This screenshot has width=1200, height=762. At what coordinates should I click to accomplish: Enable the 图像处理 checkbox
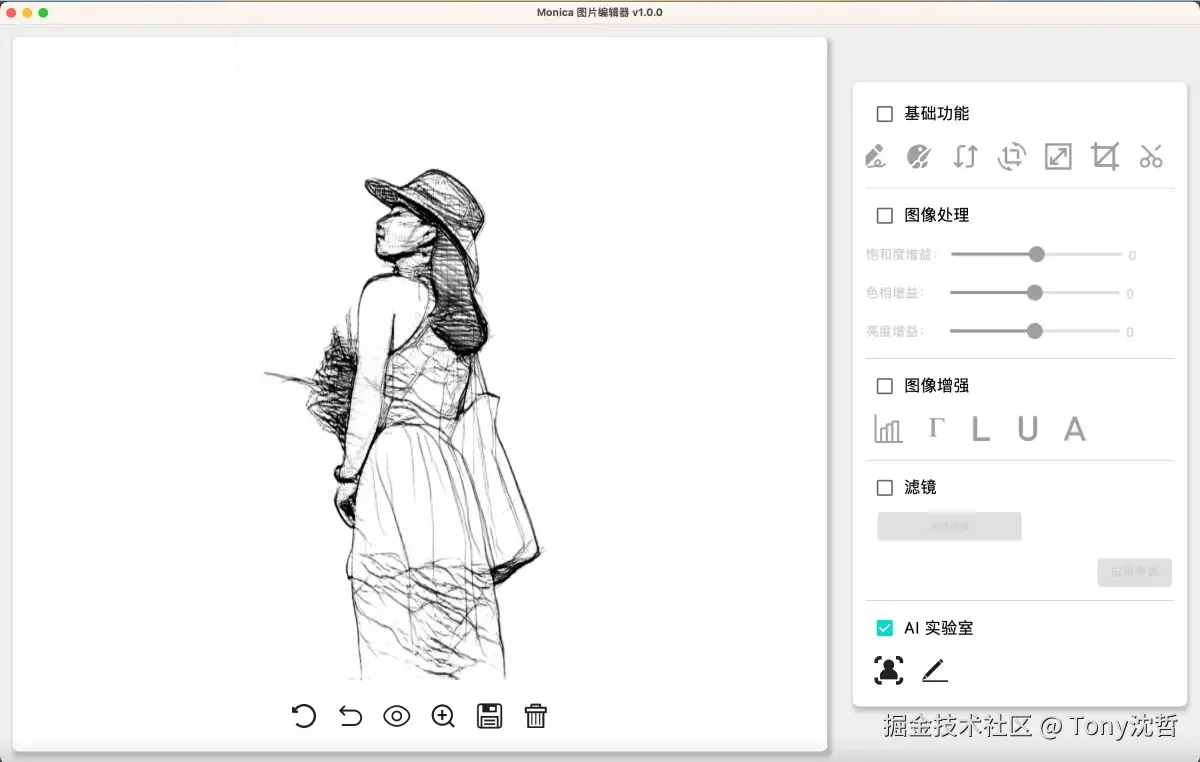point(885,215)
